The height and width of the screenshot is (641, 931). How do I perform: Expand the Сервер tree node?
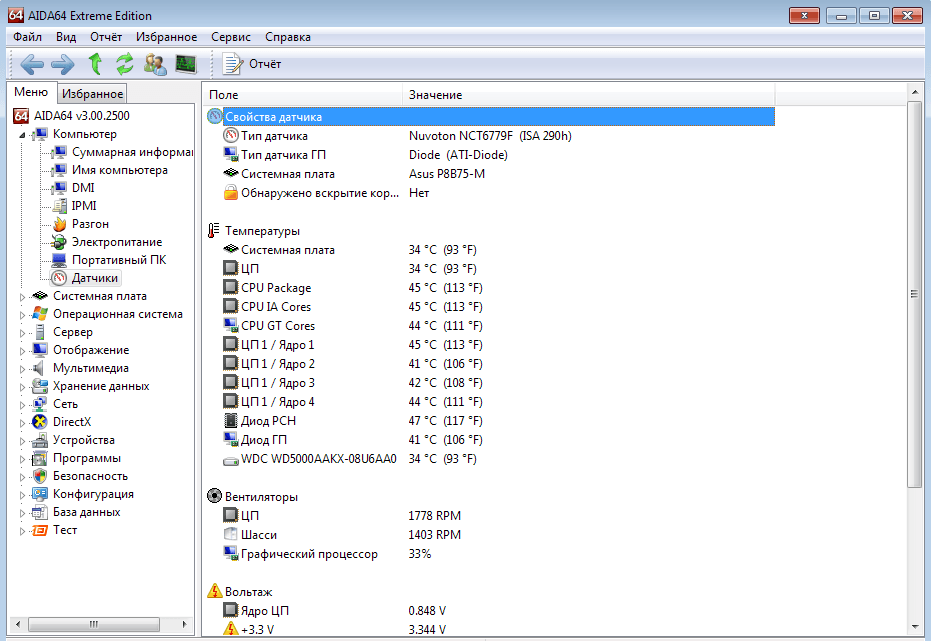point(22,333)
